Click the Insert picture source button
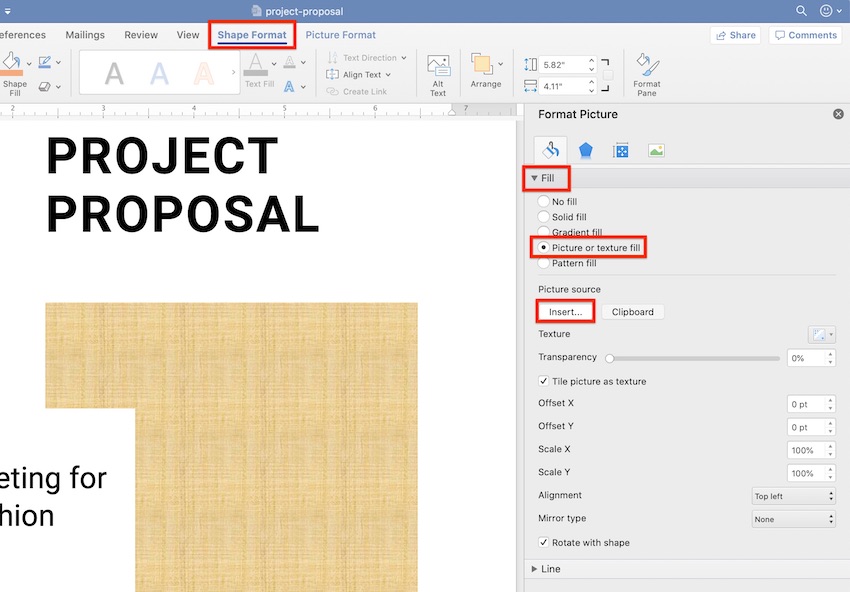 coord(565,311)
